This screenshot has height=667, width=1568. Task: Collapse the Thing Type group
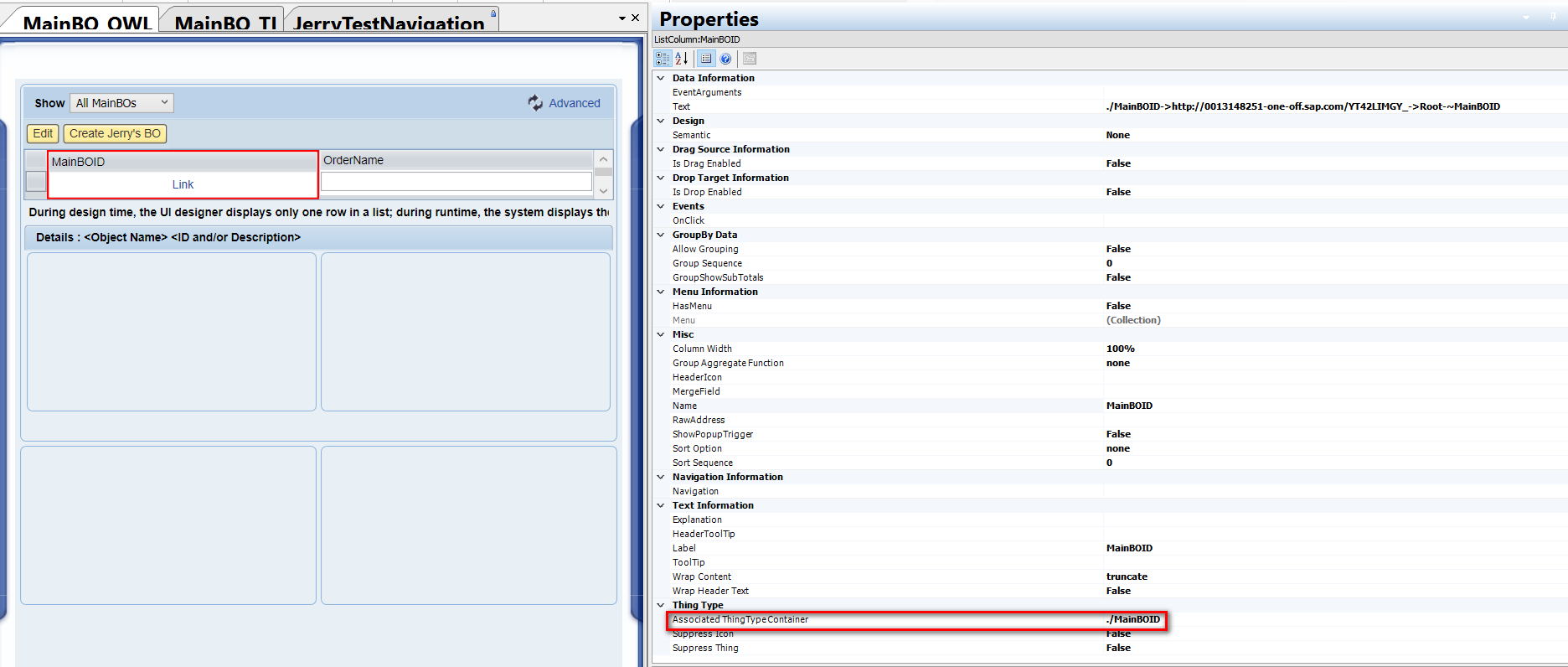pos(661,605)
